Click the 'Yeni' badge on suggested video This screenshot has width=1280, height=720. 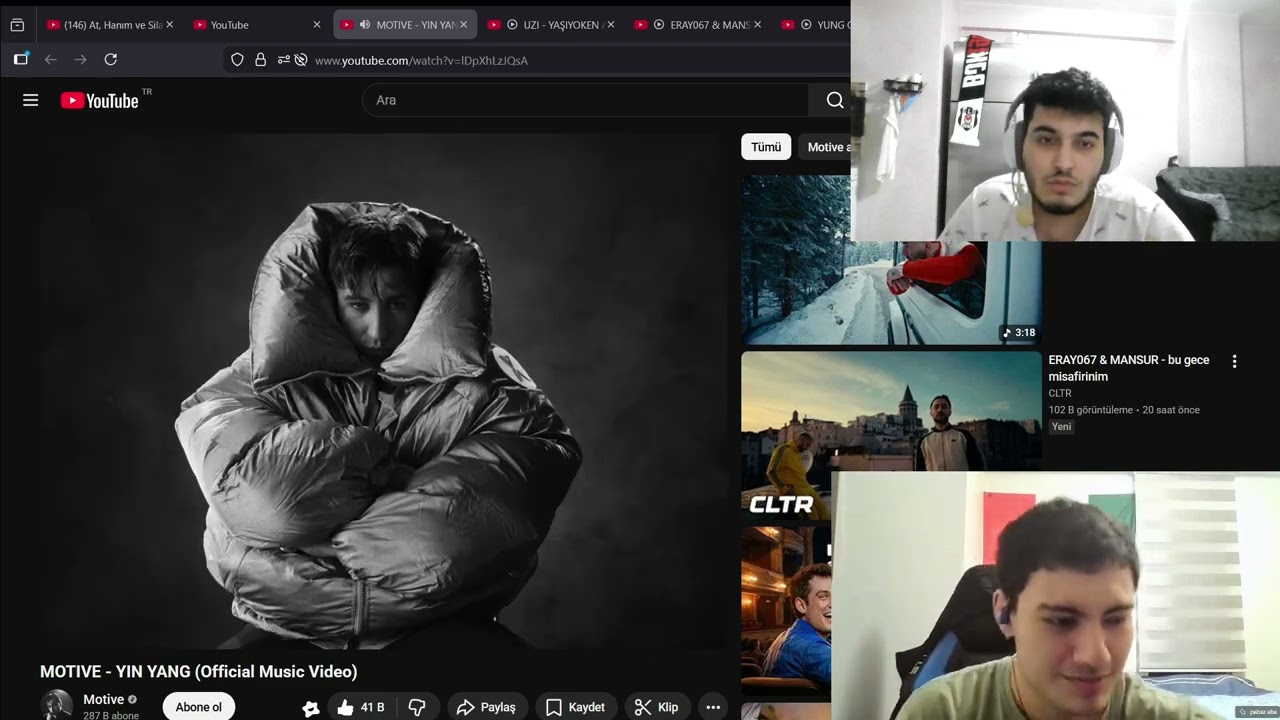pos(1062,426)
